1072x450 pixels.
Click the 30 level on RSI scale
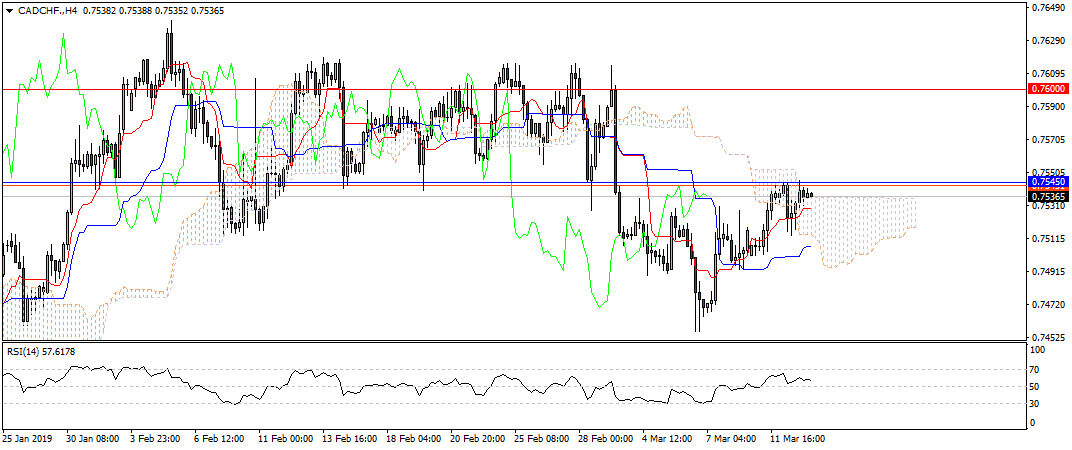pos(1036,404)
